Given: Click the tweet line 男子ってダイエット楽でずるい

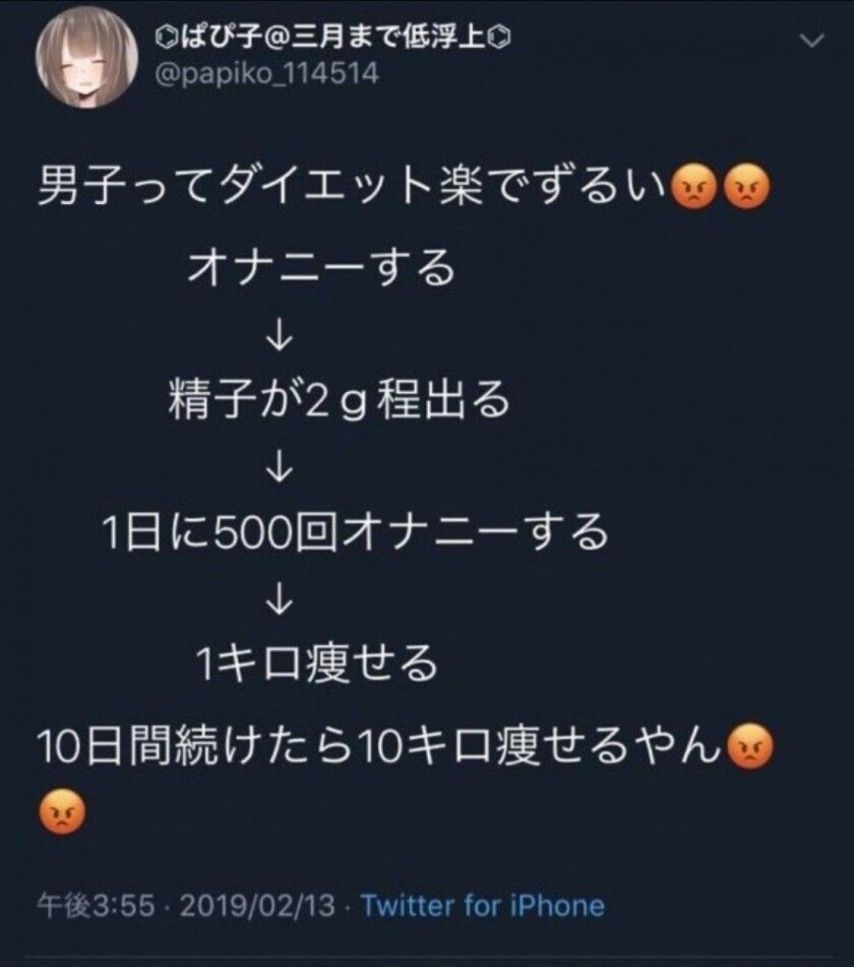Looking at the screenshot, I should click(353, 187).
